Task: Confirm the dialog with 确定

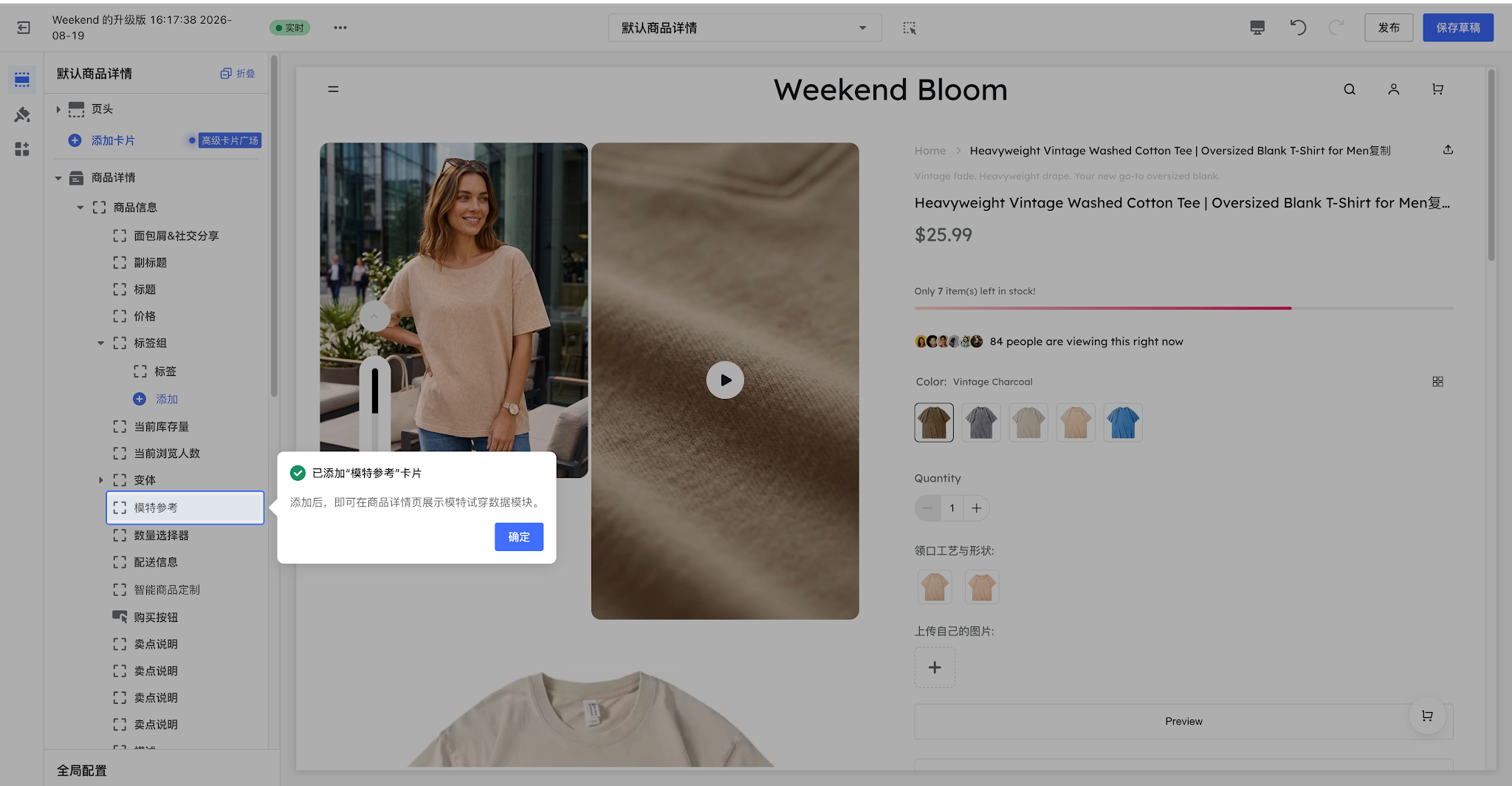Action: pos(519,537)
